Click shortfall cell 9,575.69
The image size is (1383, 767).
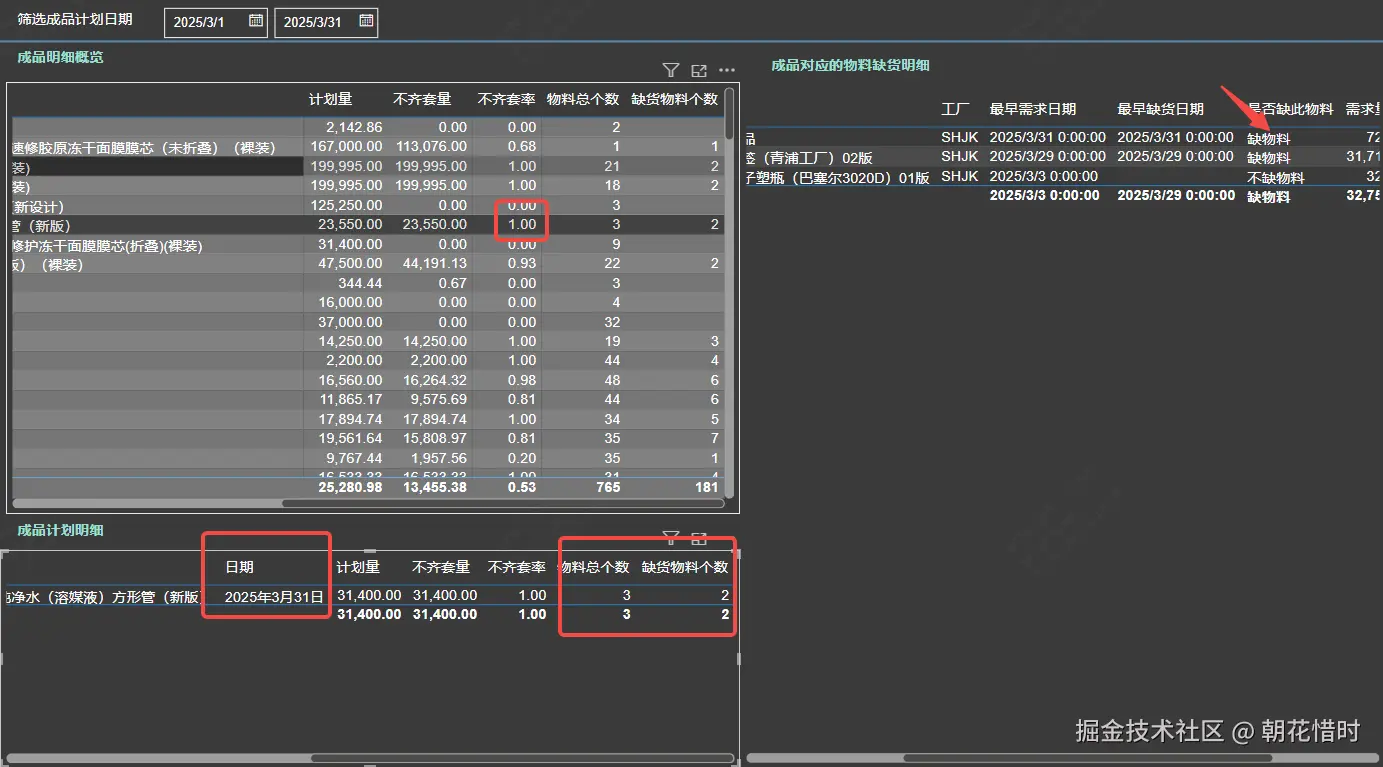tap(439, 399)
